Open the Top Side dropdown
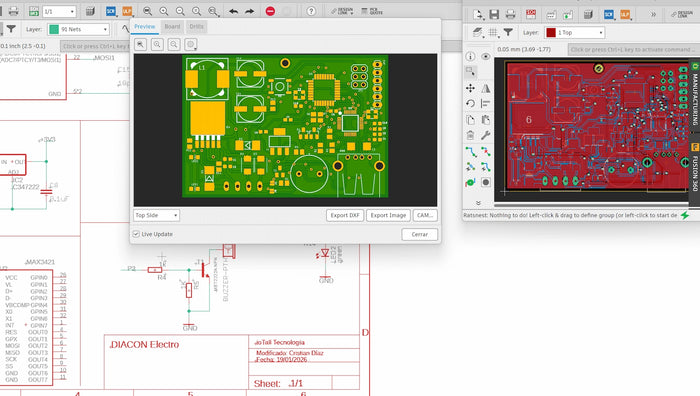The width and height of the screenshot is (700, 396). [x=156, y=215]
